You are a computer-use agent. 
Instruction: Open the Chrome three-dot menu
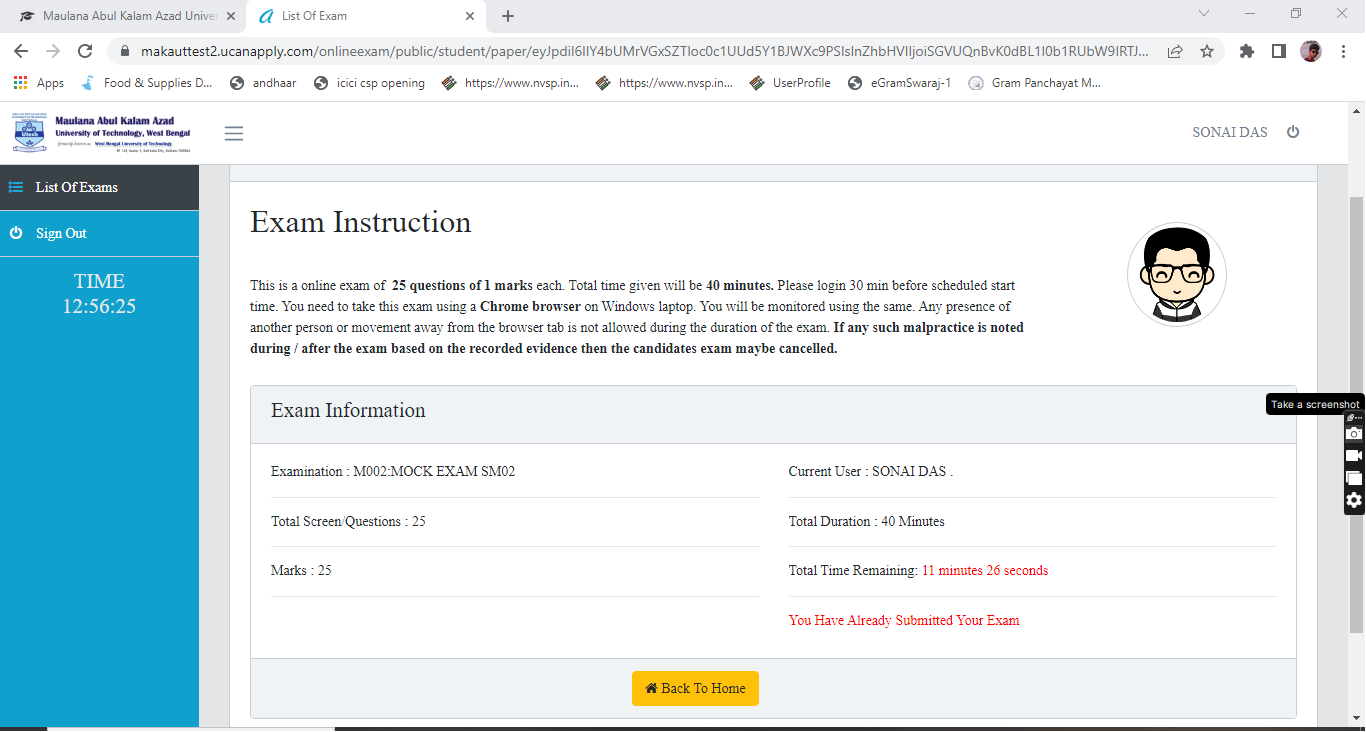[1342, 51]
